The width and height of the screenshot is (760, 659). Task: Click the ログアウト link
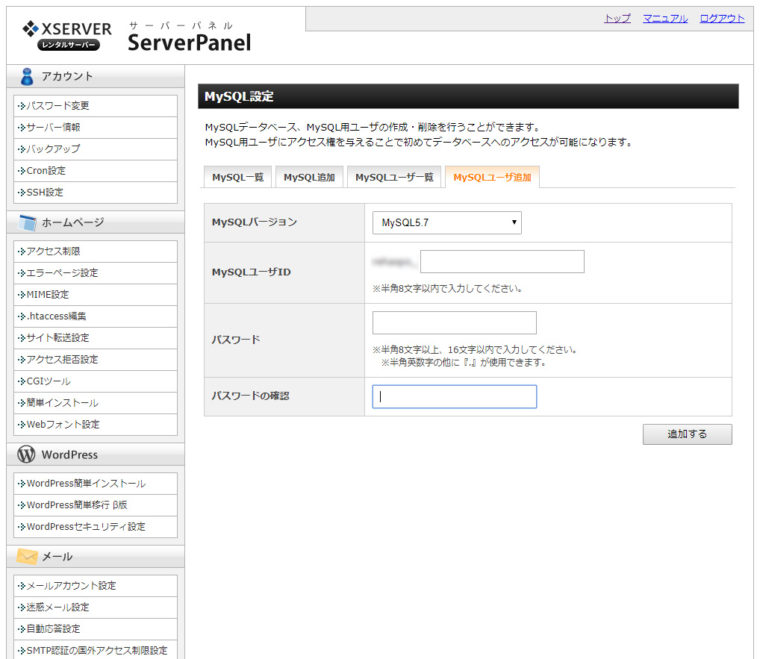[722, 18]
